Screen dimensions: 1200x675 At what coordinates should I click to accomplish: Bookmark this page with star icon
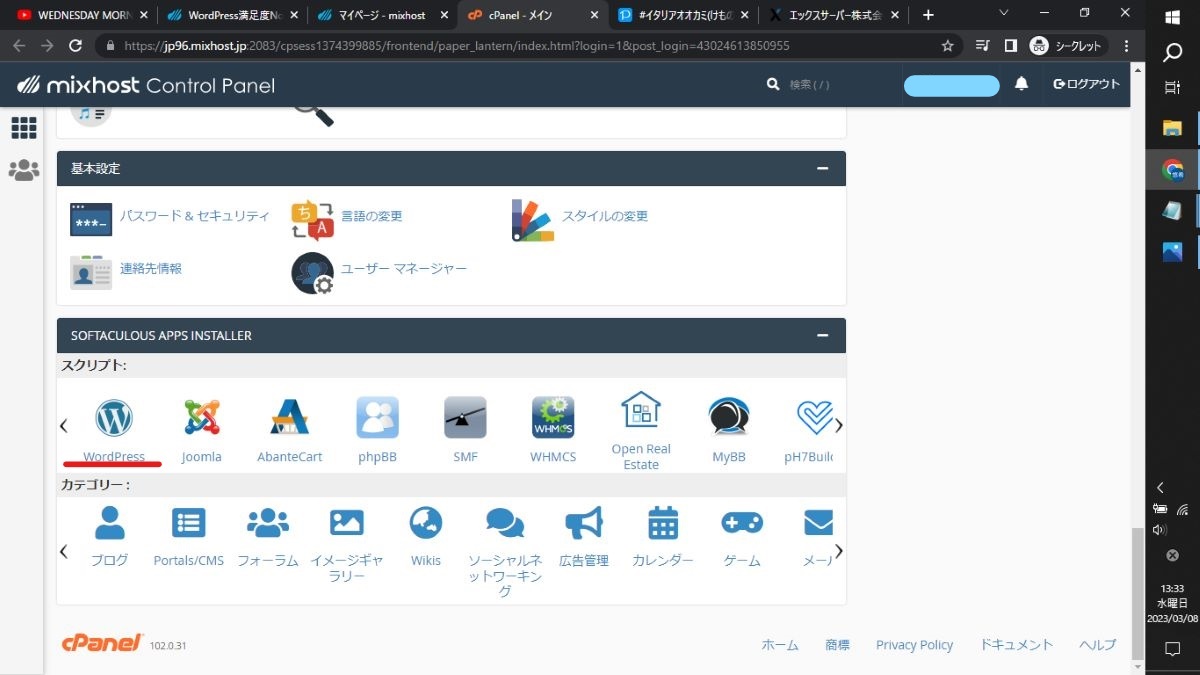click(947, 46)
